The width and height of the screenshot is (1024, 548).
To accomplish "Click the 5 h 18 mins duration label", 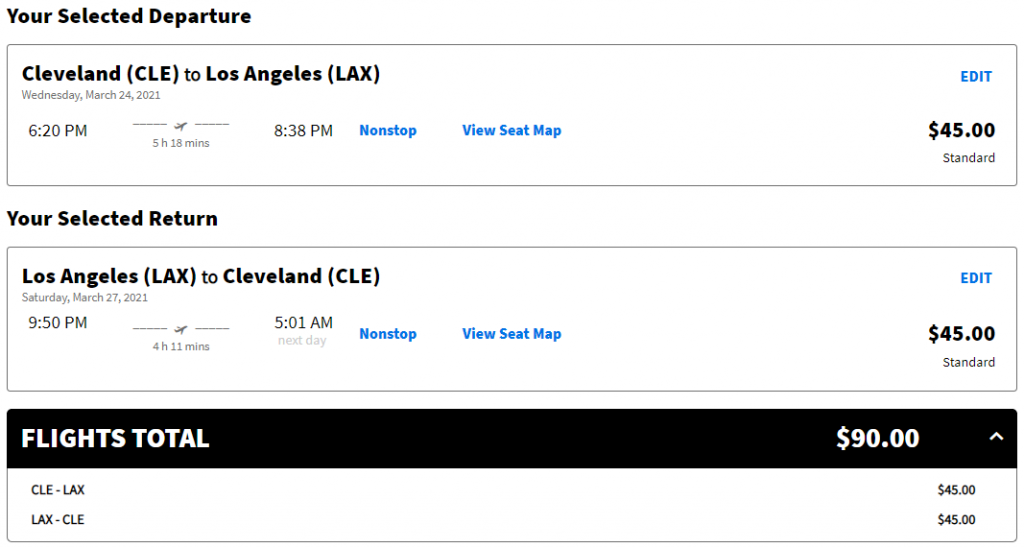I will 181,143.
